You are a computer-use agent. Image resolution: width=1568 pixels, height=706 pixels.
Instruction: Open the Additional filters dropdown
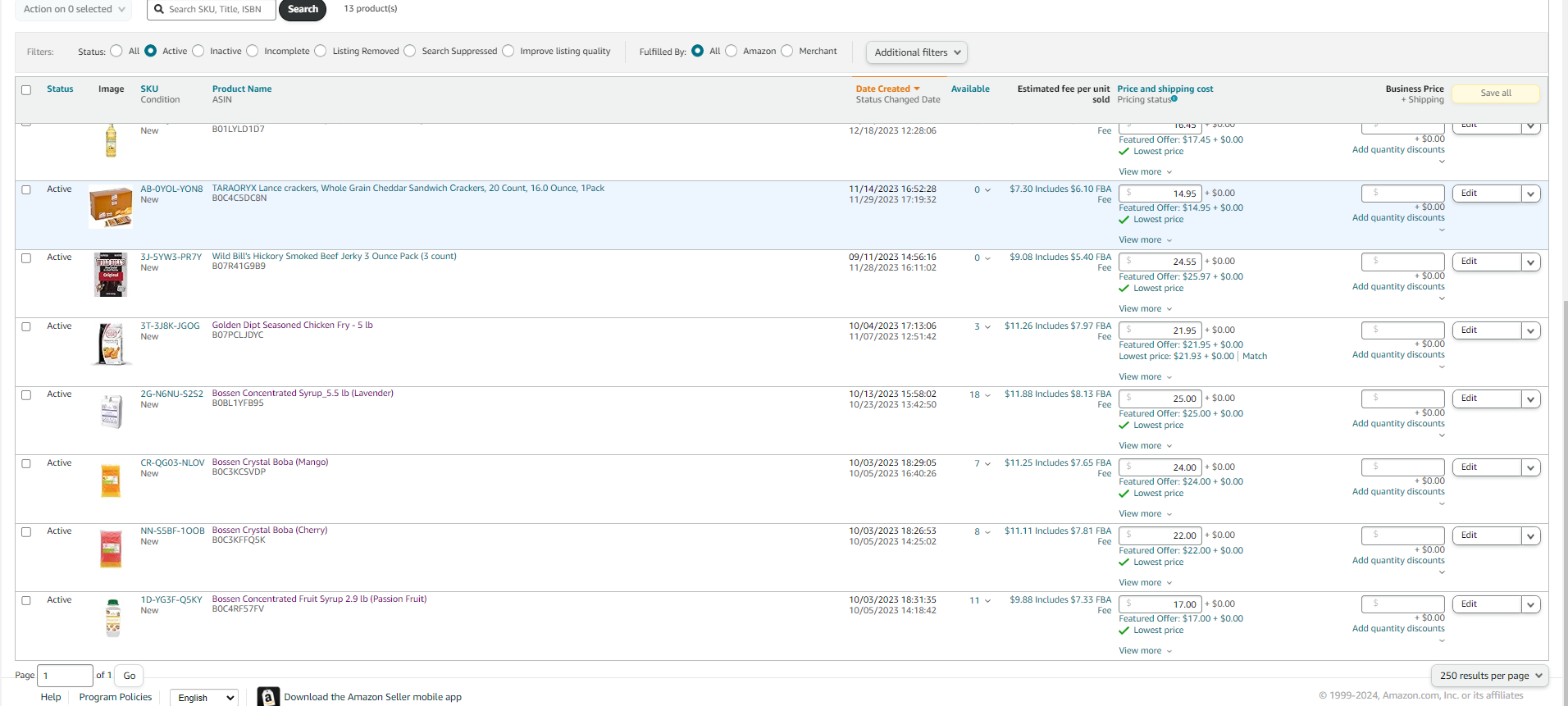click(917, 52)
